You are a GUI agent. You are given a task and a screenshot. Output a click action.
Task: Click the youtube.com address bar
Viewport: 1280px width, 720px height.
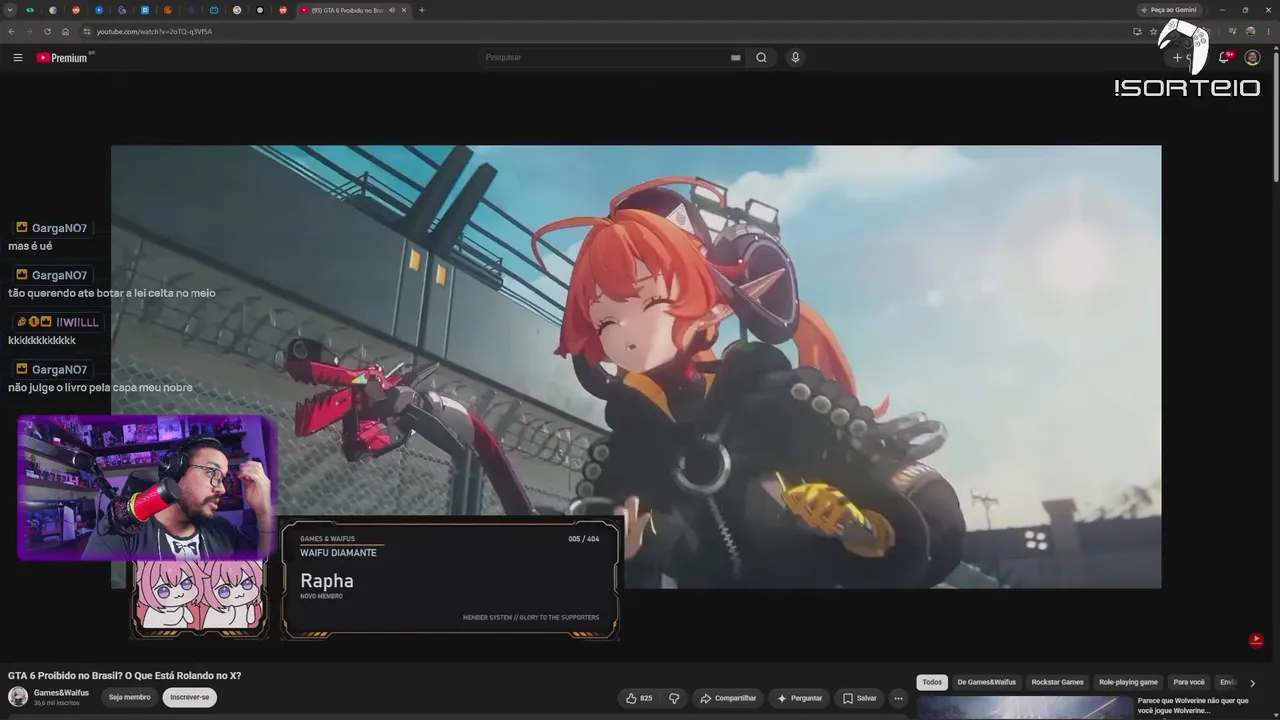pyautogui.click(x=610, y=31)
